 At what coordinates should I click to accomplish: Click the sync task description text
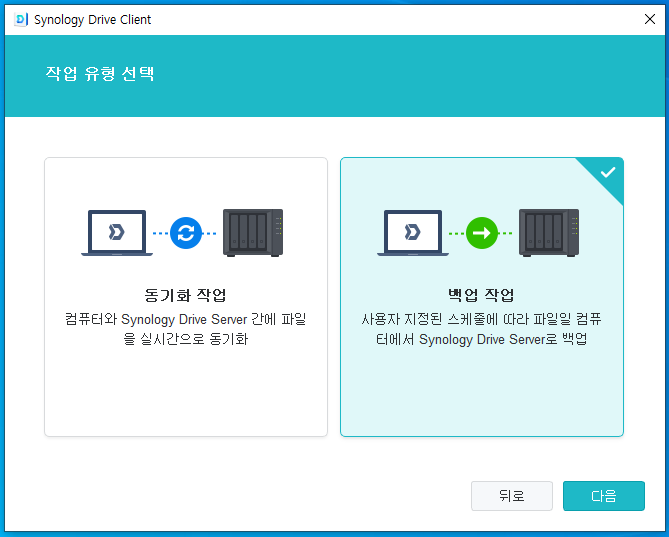(x=186, y=329)
